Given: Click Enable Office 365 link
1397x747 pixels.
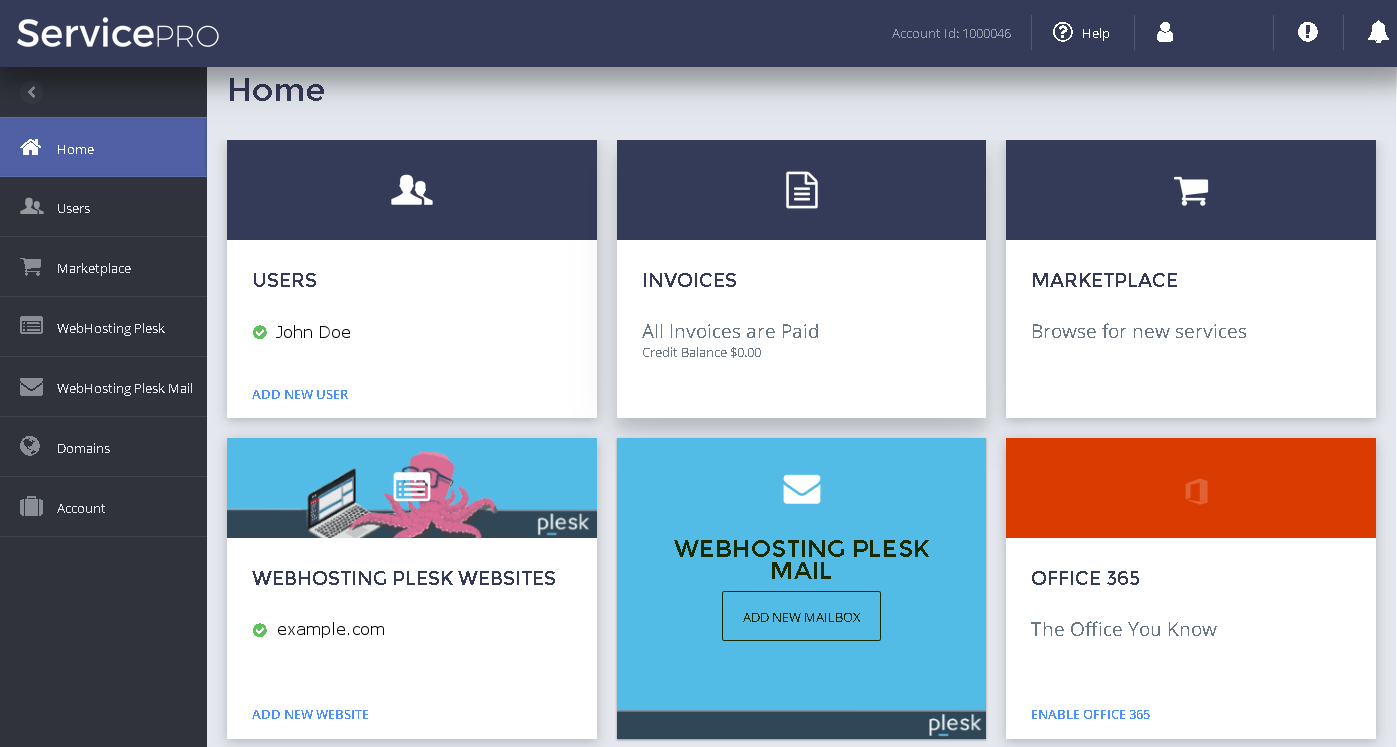Looking at the screenshot, I should (1090, 714).
